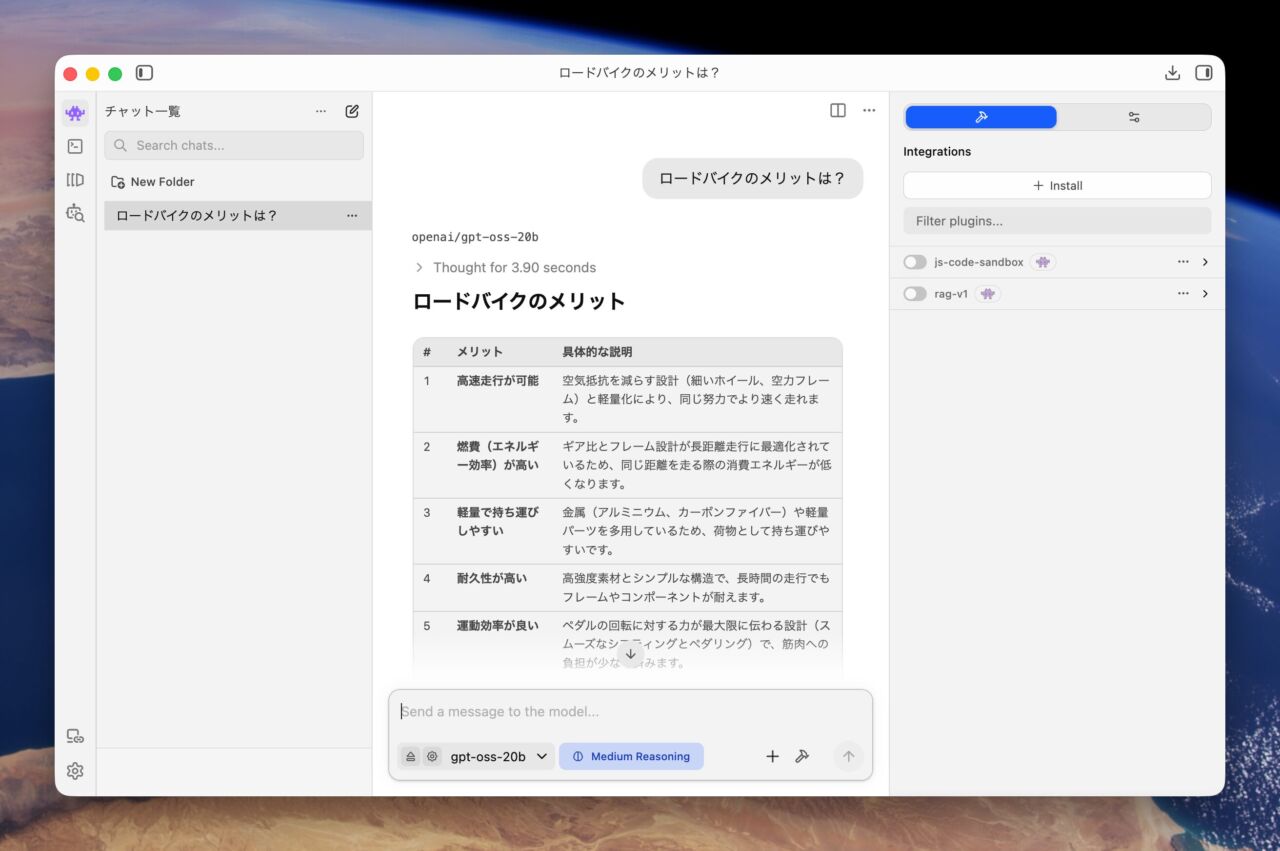1280x851 pixels.
Task: Open the Chat view icon in sidebar
Action: [x=75, y=113]
